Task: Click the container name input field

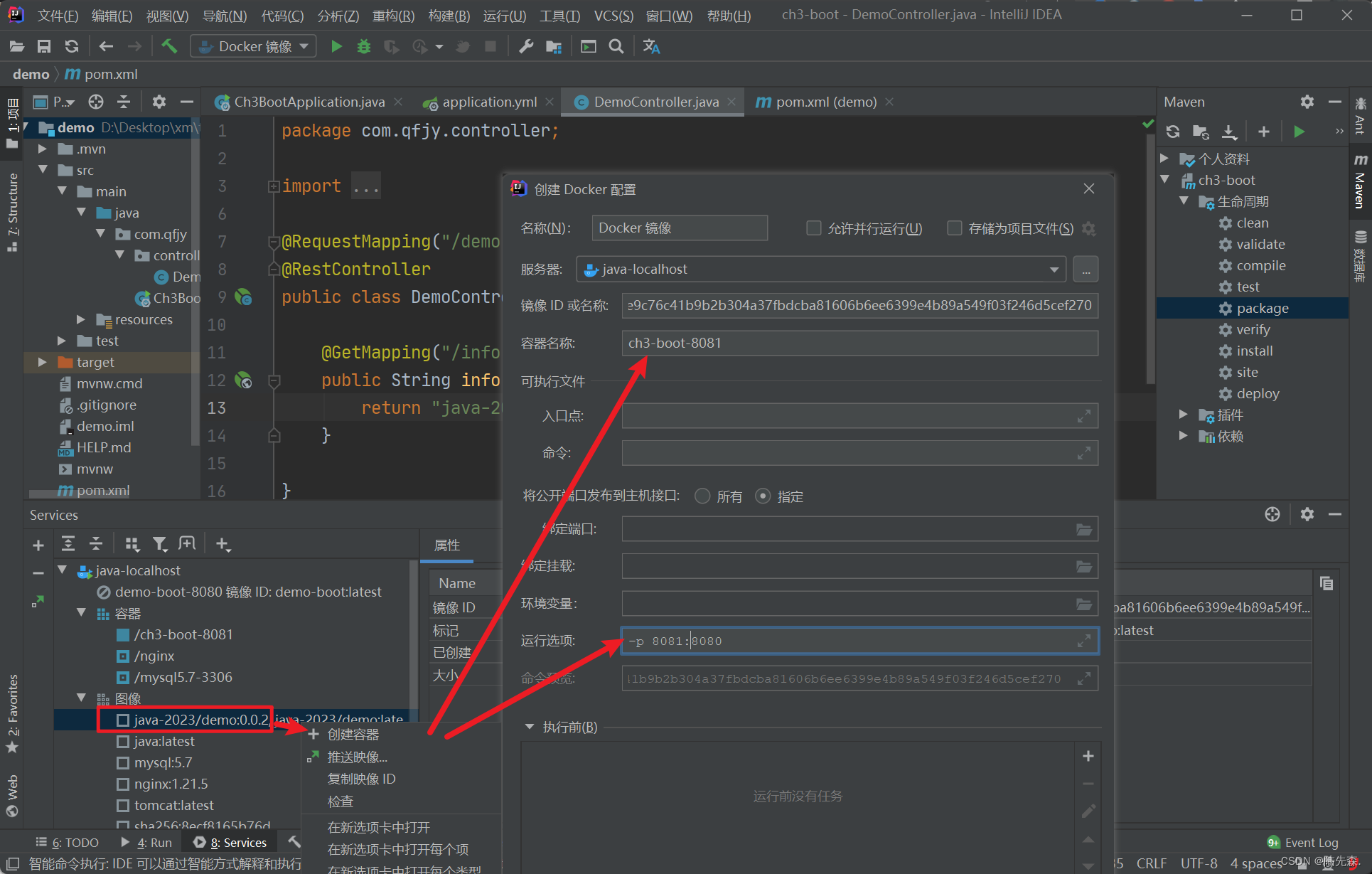Action: 859,343
